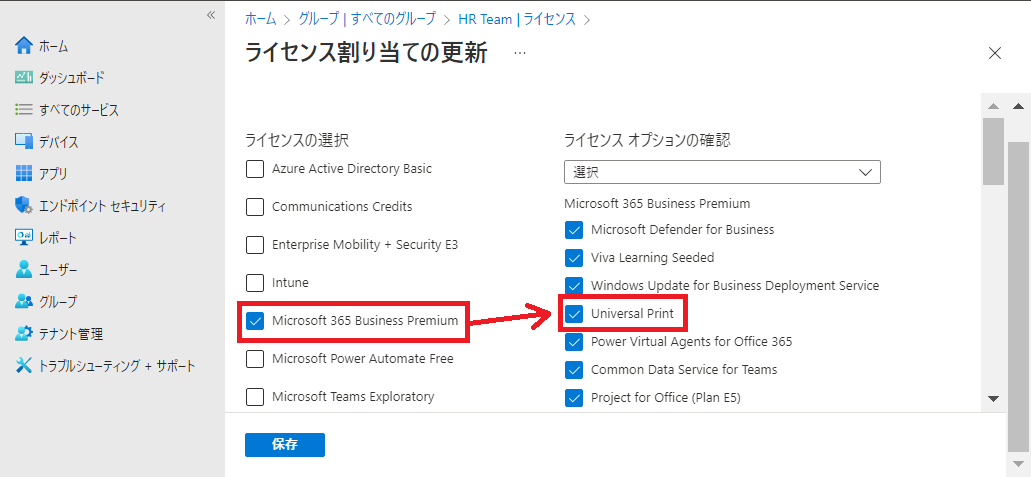This screenshot has width=1031, height=477.
Task: Check Microsoft Power Automate Free license
Action: (x=254, y=359)
